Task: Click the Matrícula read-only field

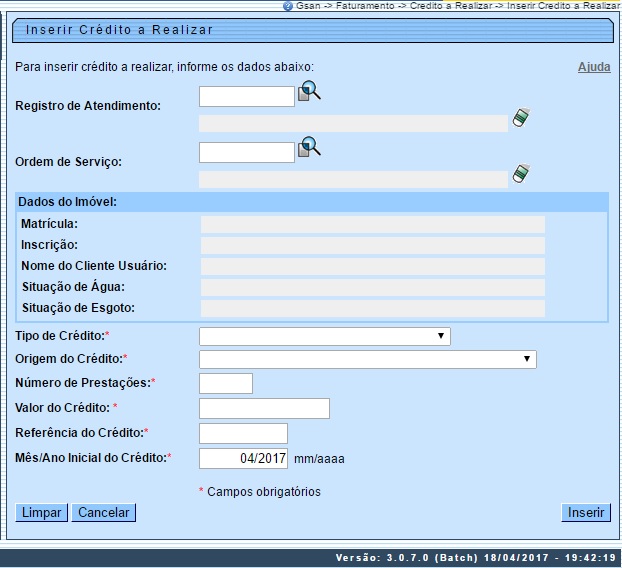Action: [x=372, y=225]
